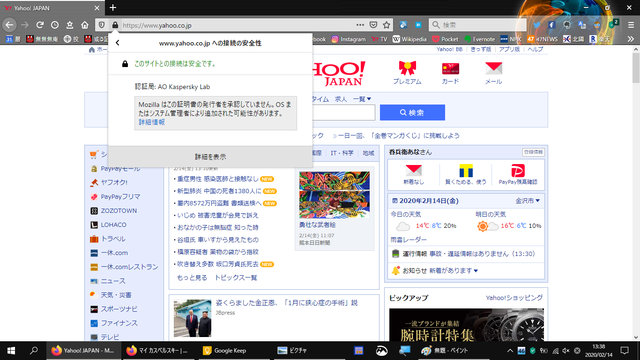Go back with the browser back arrow
Image resolution: width=640 pixels, height=360 pixels.
click(x=9, y=25)
